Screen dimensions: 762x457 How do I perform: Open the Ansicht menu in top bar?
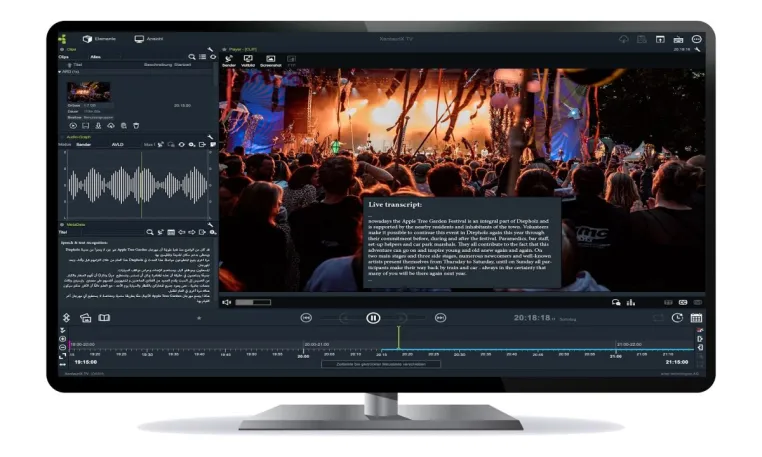pos(149,39)
